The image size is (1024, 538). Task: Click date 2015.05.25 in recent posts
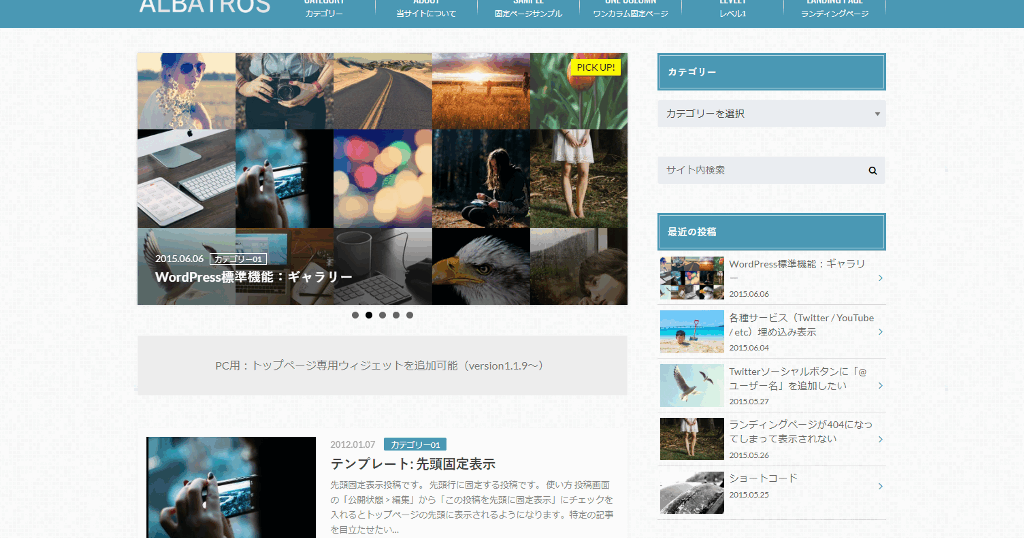tap(749, 495)
